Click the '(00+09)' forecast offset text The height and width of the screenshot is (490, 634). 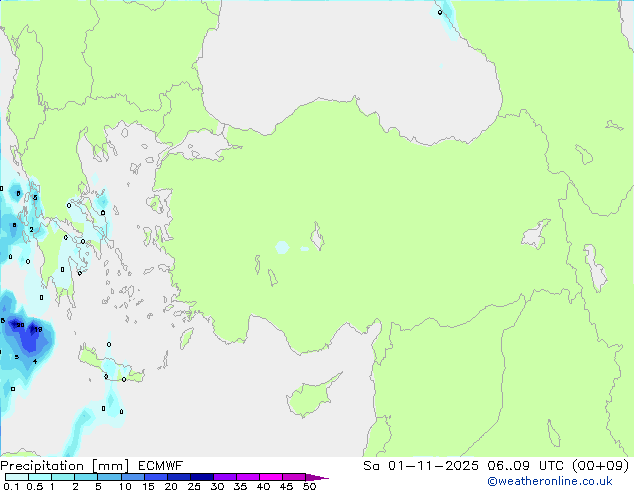click(601, 466)
